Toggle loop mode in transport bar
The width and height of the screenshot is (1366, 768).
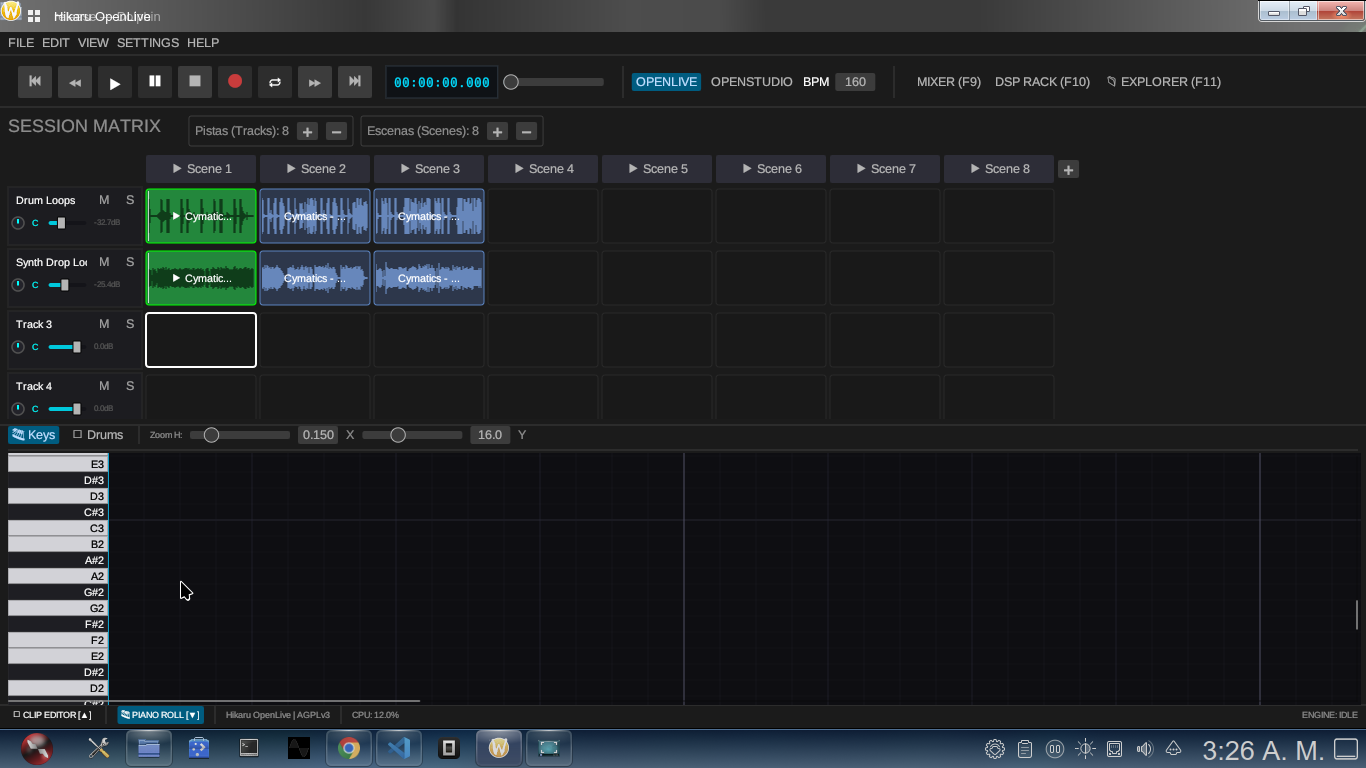tap(275, 82)
